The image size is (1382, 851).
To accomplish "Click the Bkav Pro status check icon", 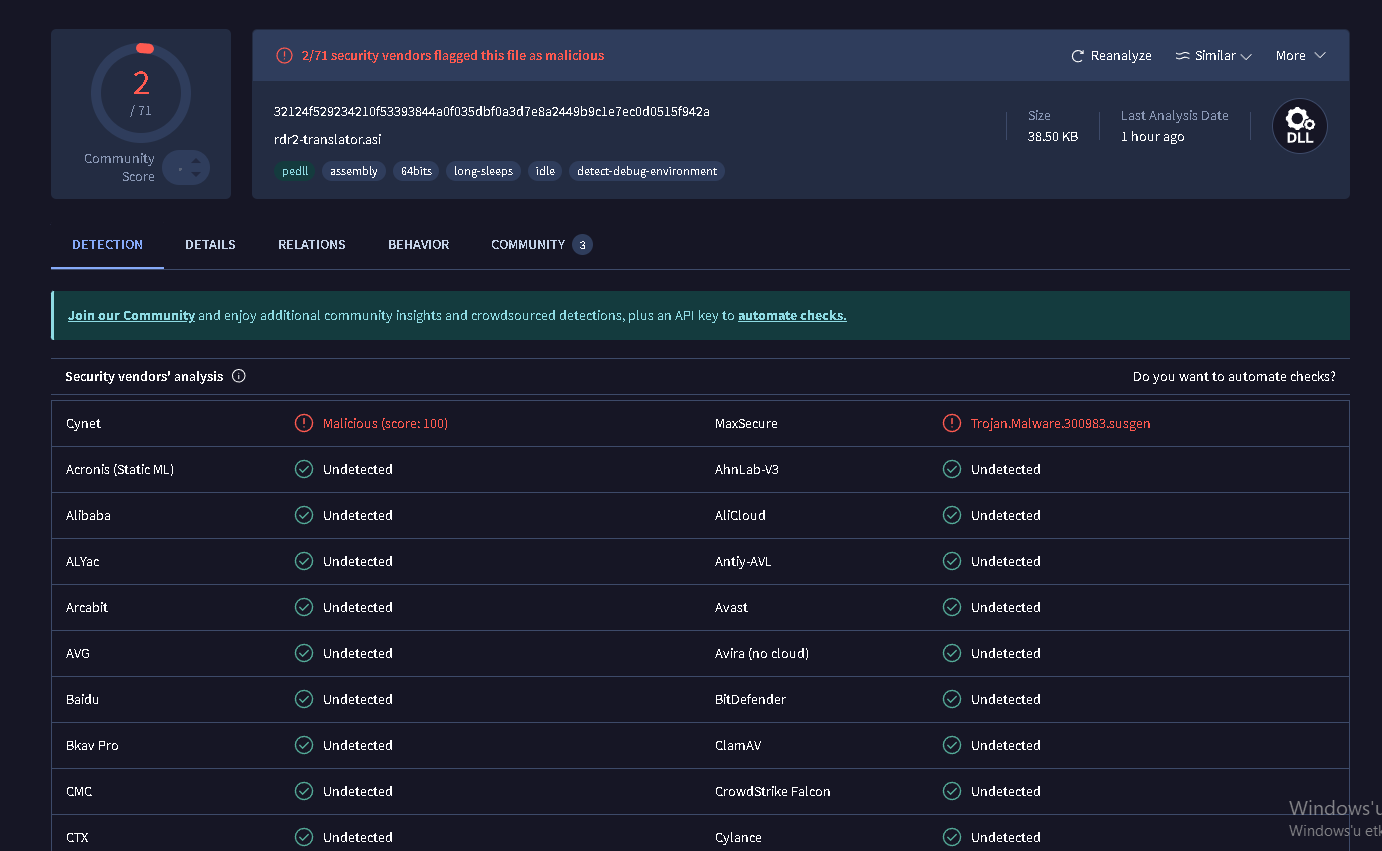I will coord(304,745).
